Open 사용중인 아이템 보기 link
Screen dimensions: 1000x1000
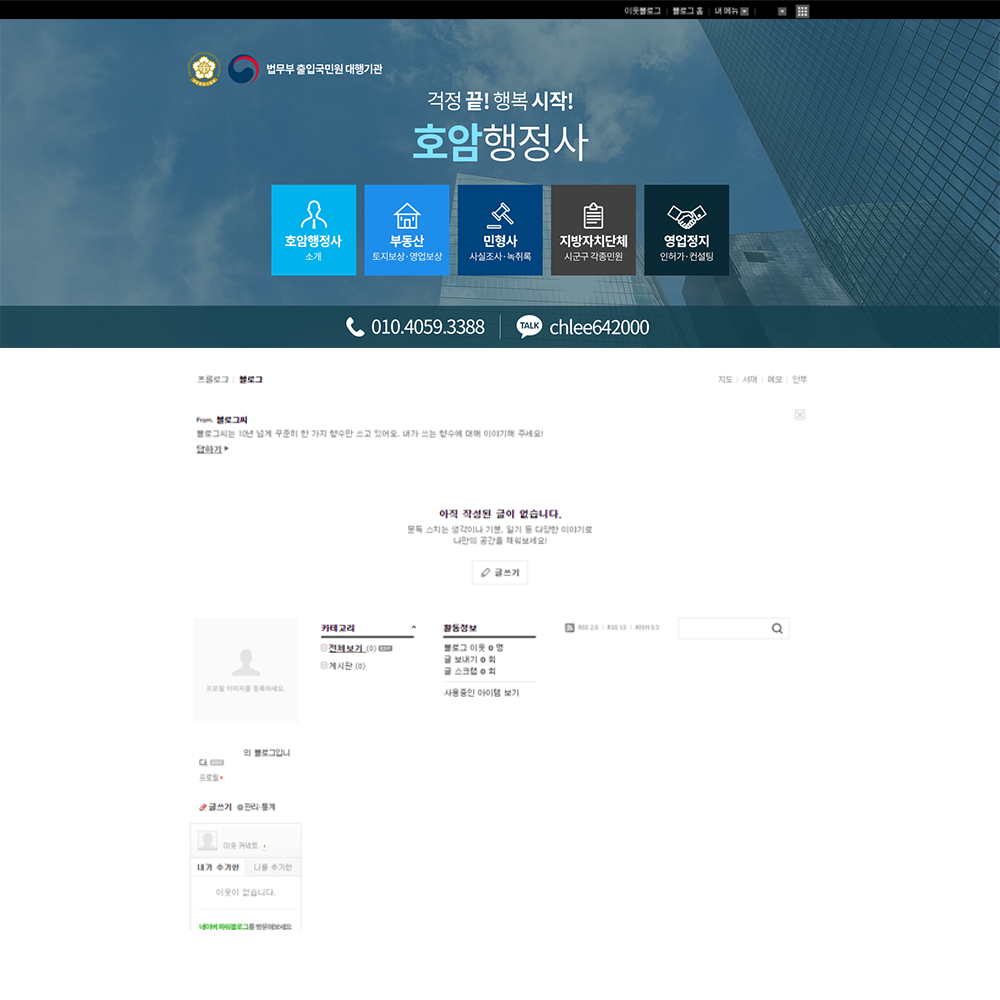click(481, 692)
